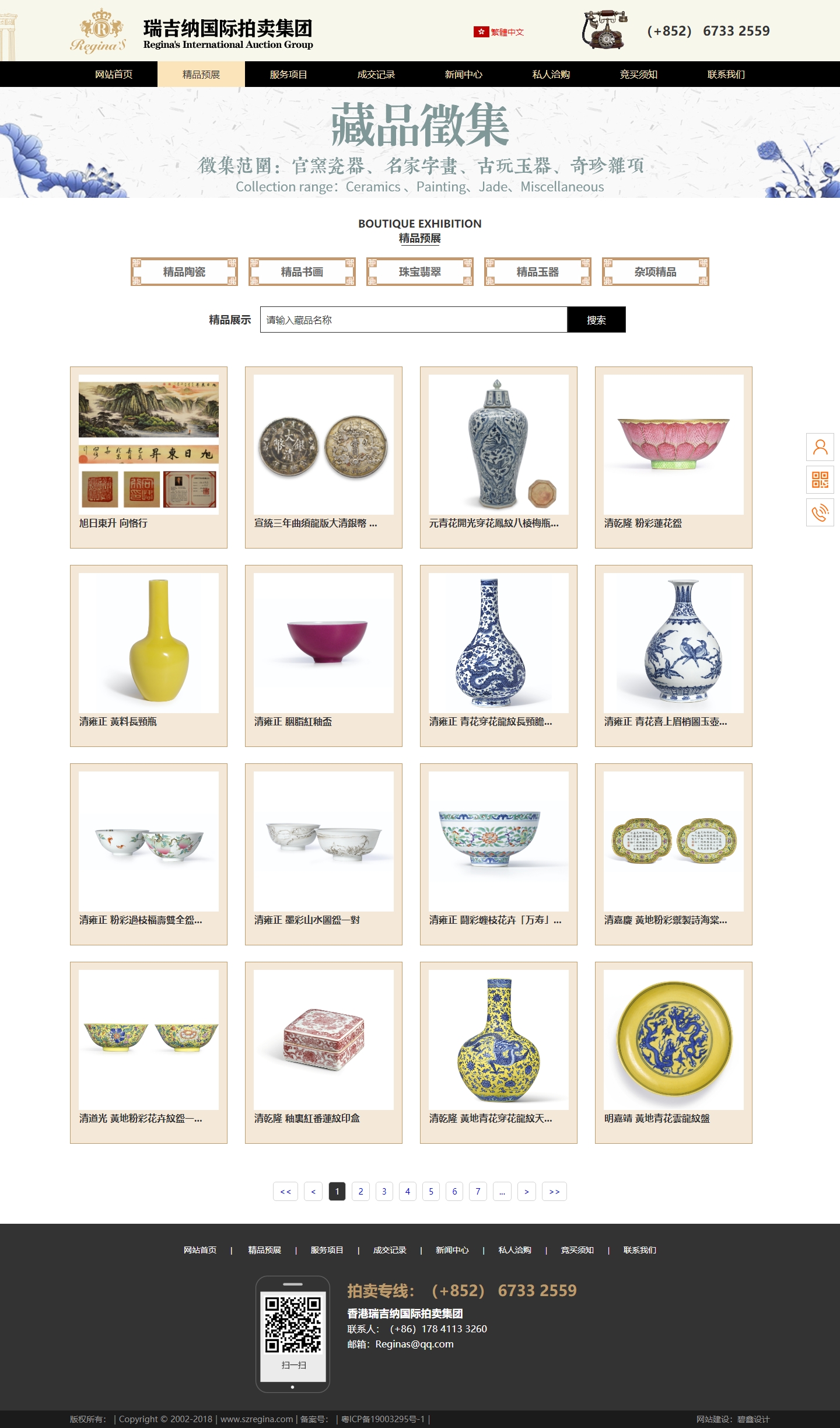This screenshot has width=840, height=1428.
Task: Select the 精品陶瓷 category tab
Action: 184,272
